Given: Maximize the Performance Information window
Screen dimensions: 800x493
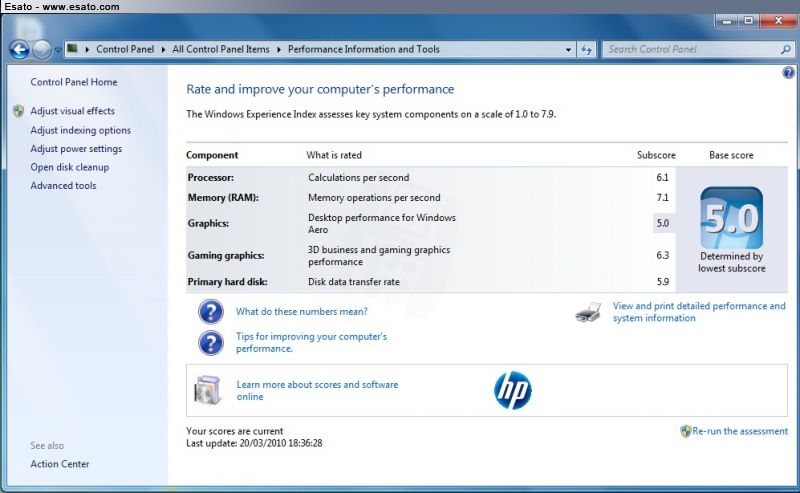Looking at the screenshot, I should pyautogui.click(x=748, y=21).
